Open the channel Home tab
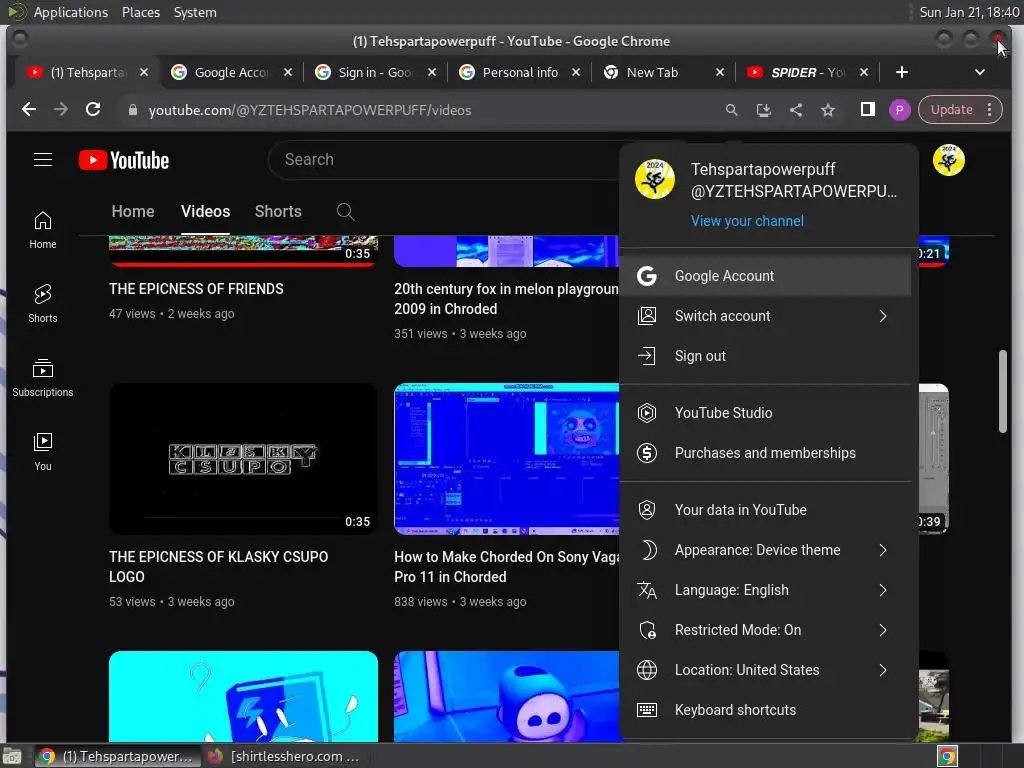The image size is (1024, 768). [133, 212]
